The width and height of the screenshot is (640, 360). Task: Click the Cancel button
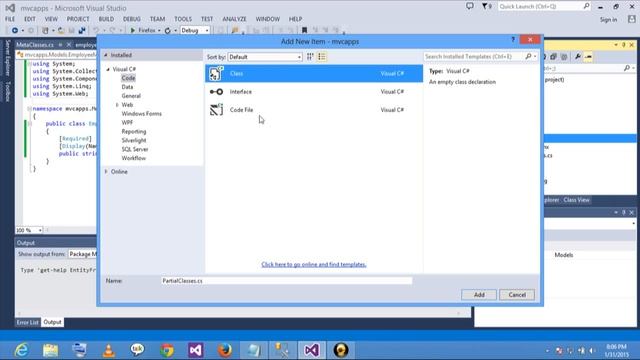point(517,295)
